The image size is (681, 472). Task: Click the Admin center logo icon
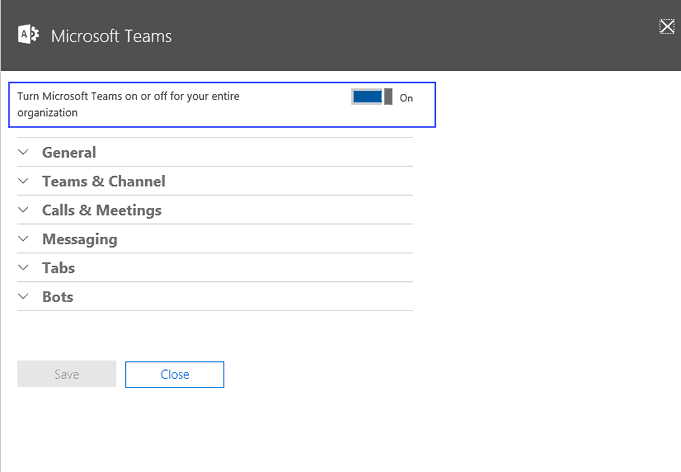pyautogui.click(x=28, y=34)
